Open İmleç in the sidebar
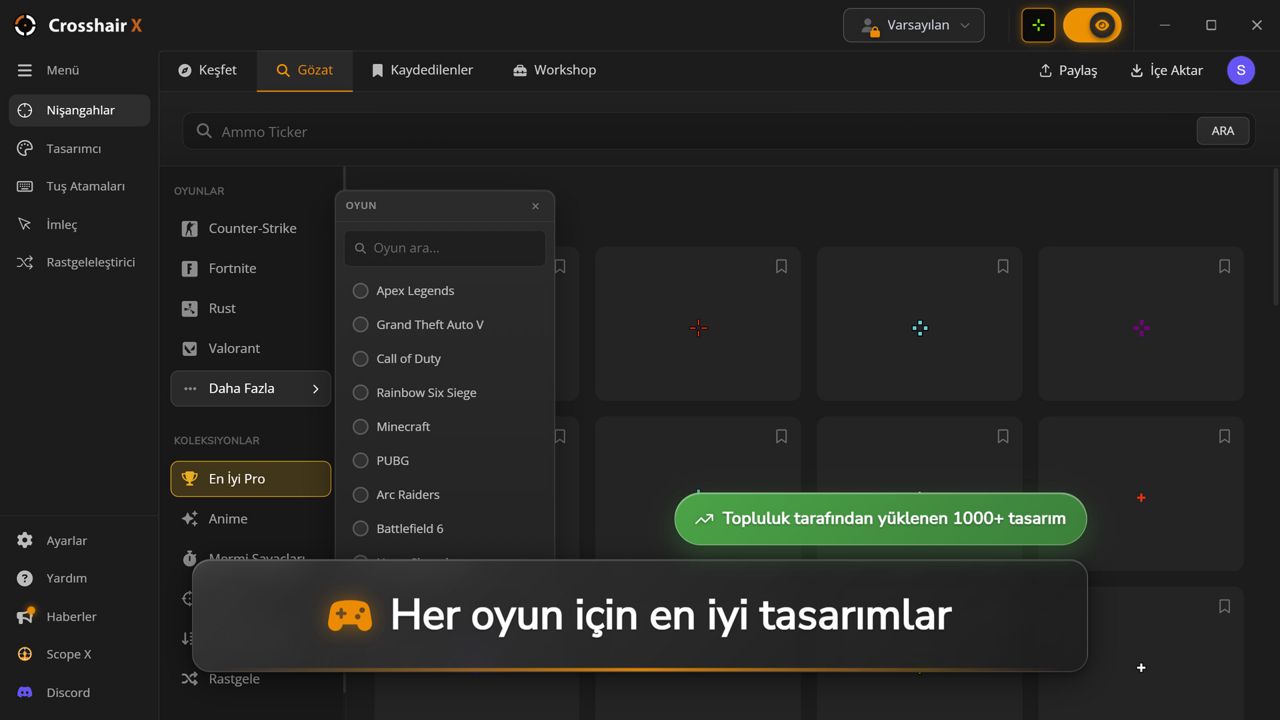The height and width of the screenshot is (720, 1280). click(80, 224)
